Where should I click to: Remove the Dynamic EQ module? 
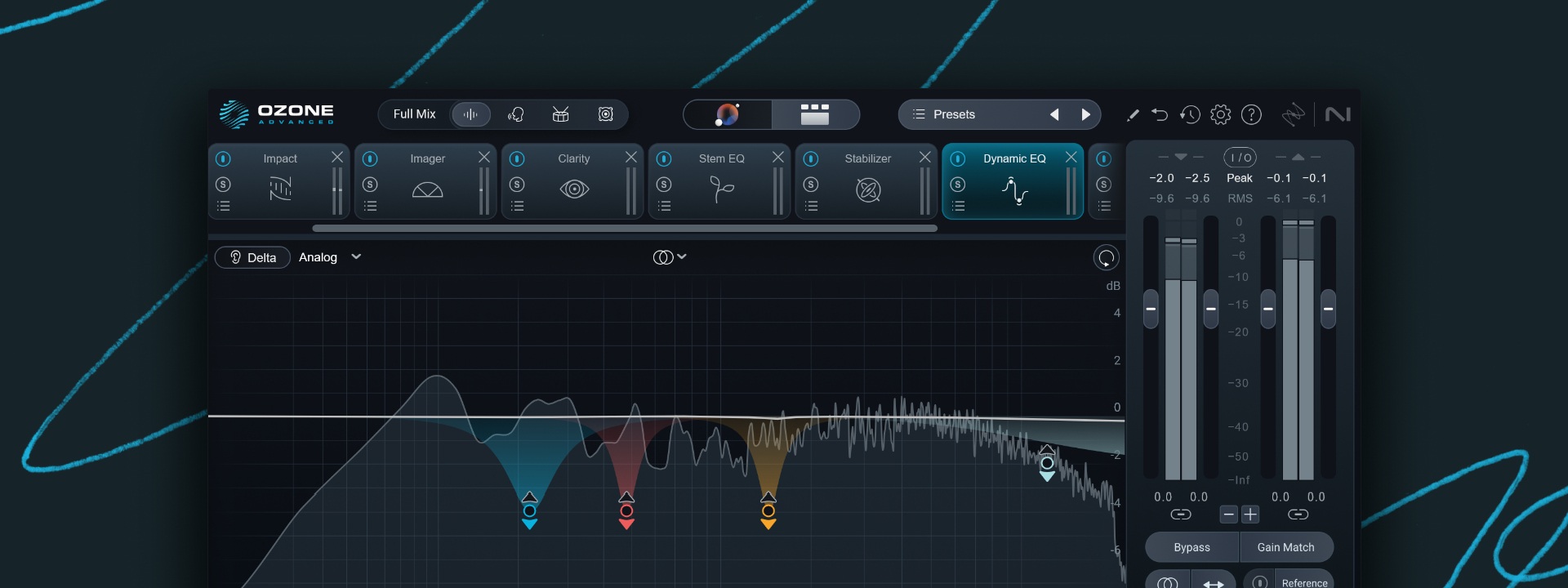coord(1071,157)
